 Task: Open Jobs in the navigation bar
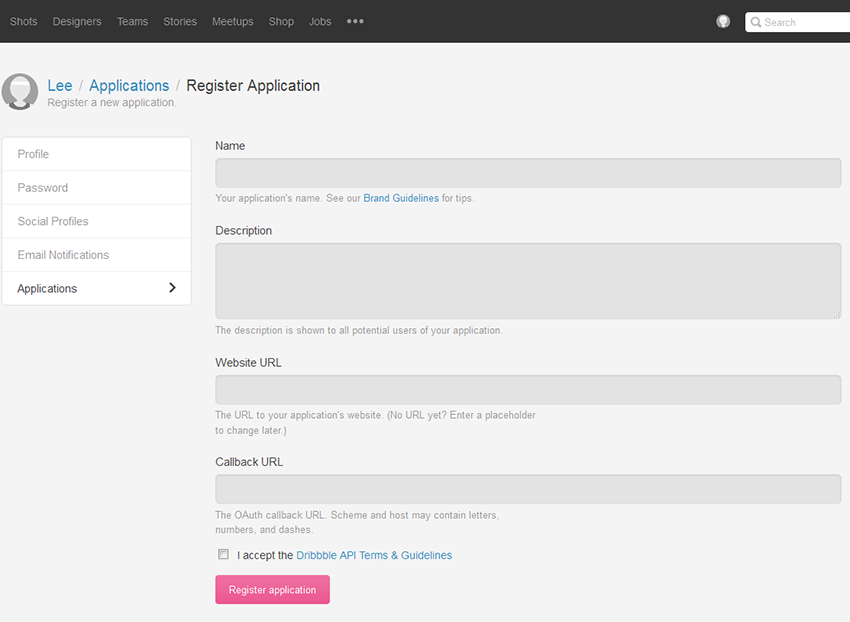click(x=320, y=21)
